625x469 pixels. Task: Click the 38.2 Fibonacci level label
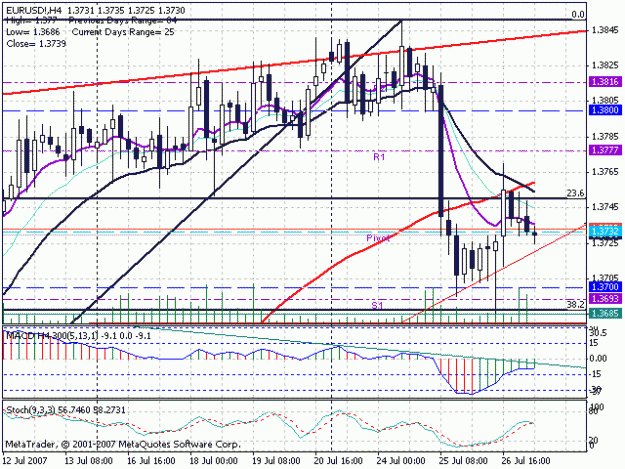(x=576, y=305)
